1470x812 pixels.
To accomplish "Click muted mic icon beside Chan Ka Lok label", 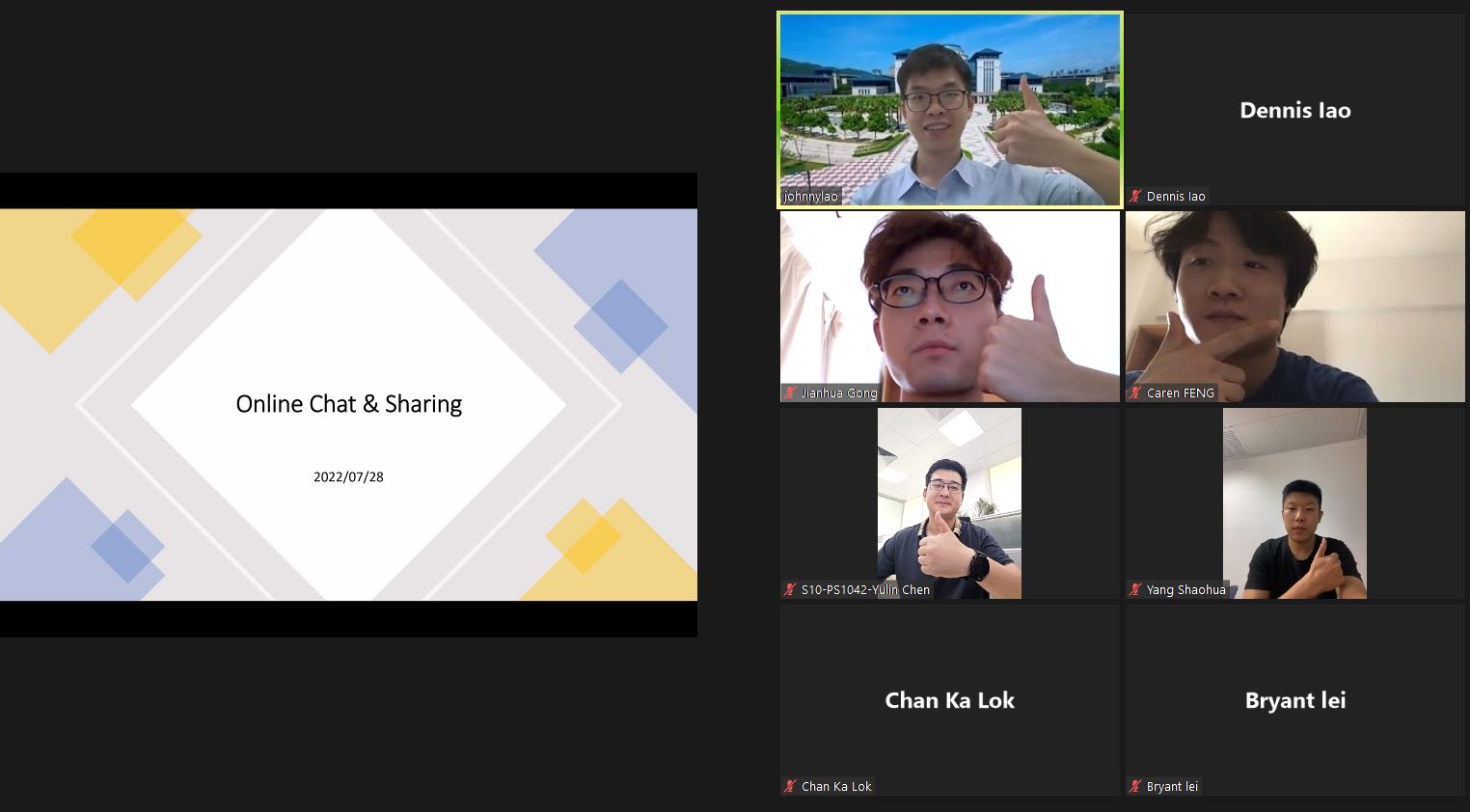I will (790, 786).
